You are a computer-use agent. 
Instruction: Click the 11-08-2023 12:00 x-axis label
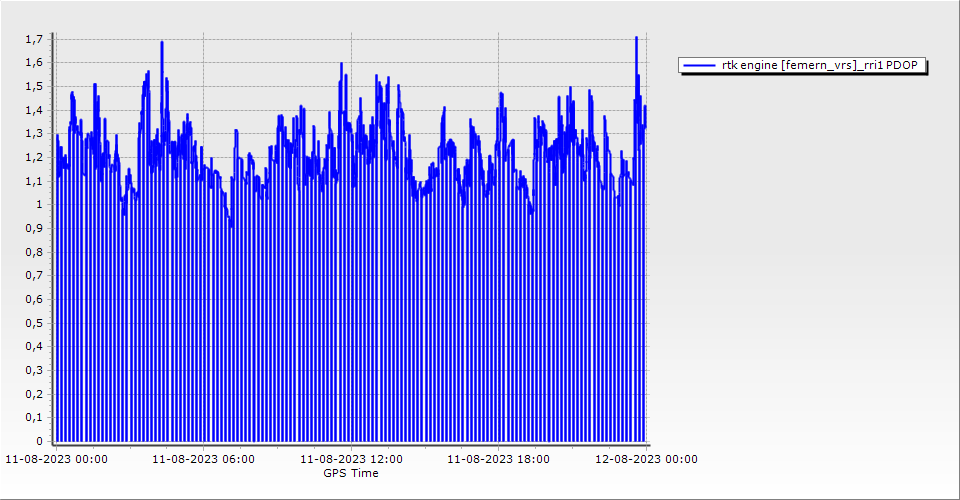[x=351, y=460]
